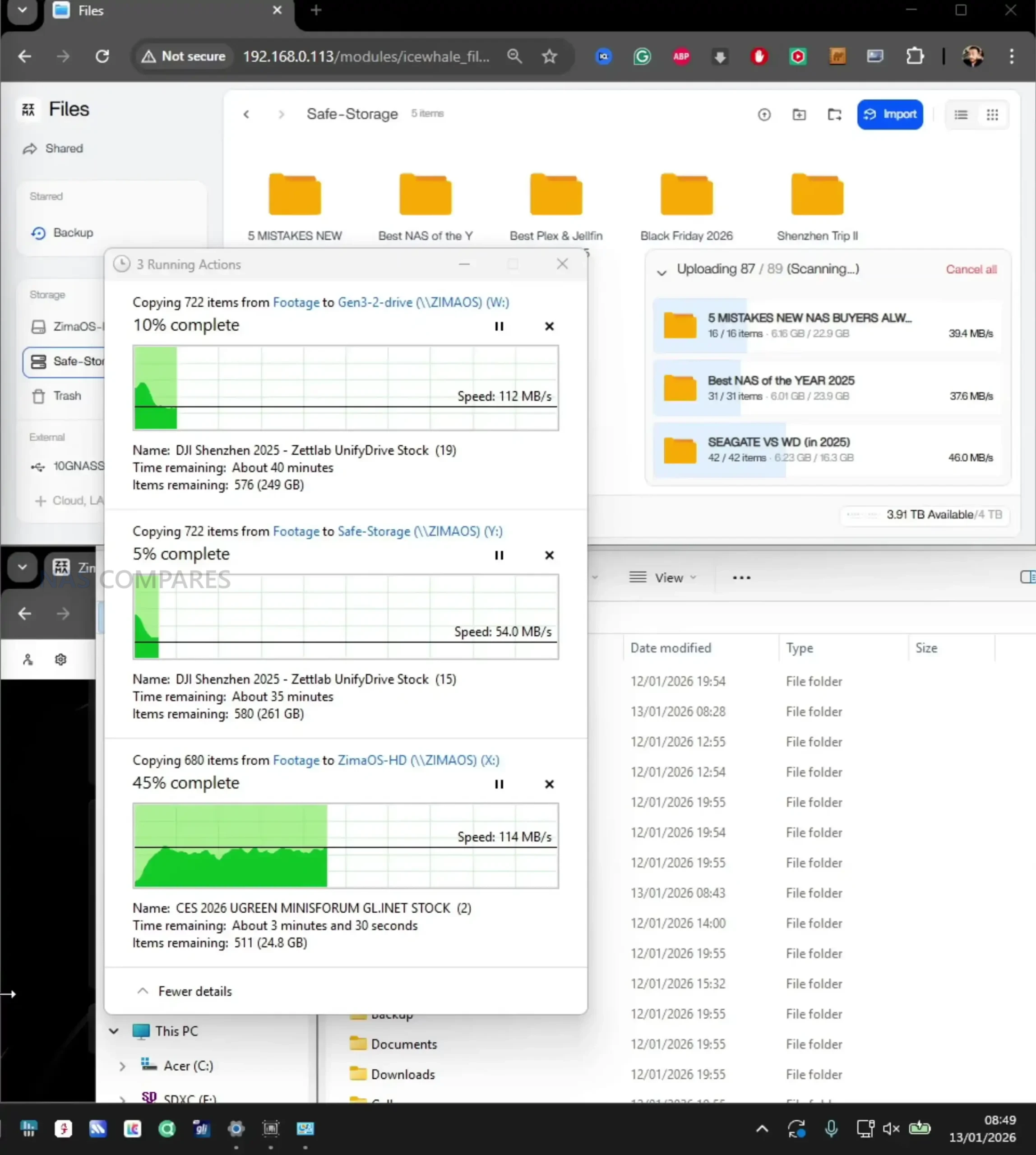Click the upload file icon
The width and height of the screenshot is (1036, 1155).
tap(764, 115)
